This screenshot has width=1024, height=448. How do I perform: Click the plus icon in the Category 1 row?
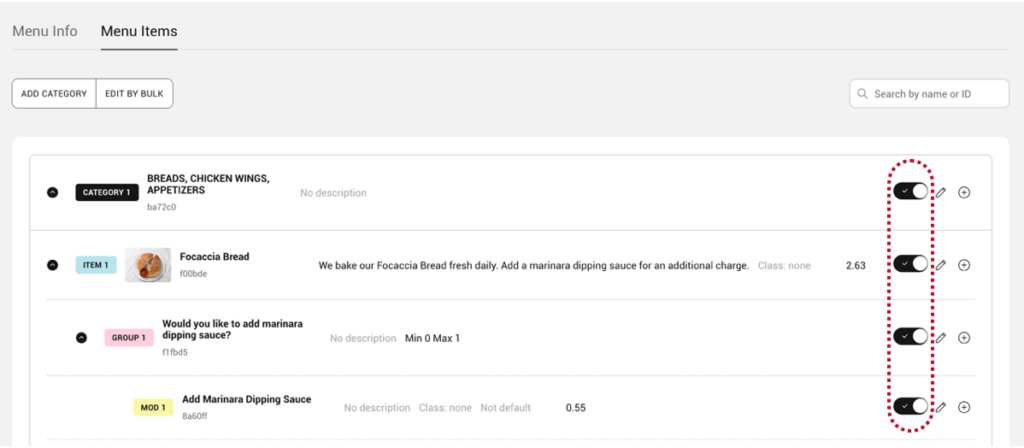coord(964,192)
